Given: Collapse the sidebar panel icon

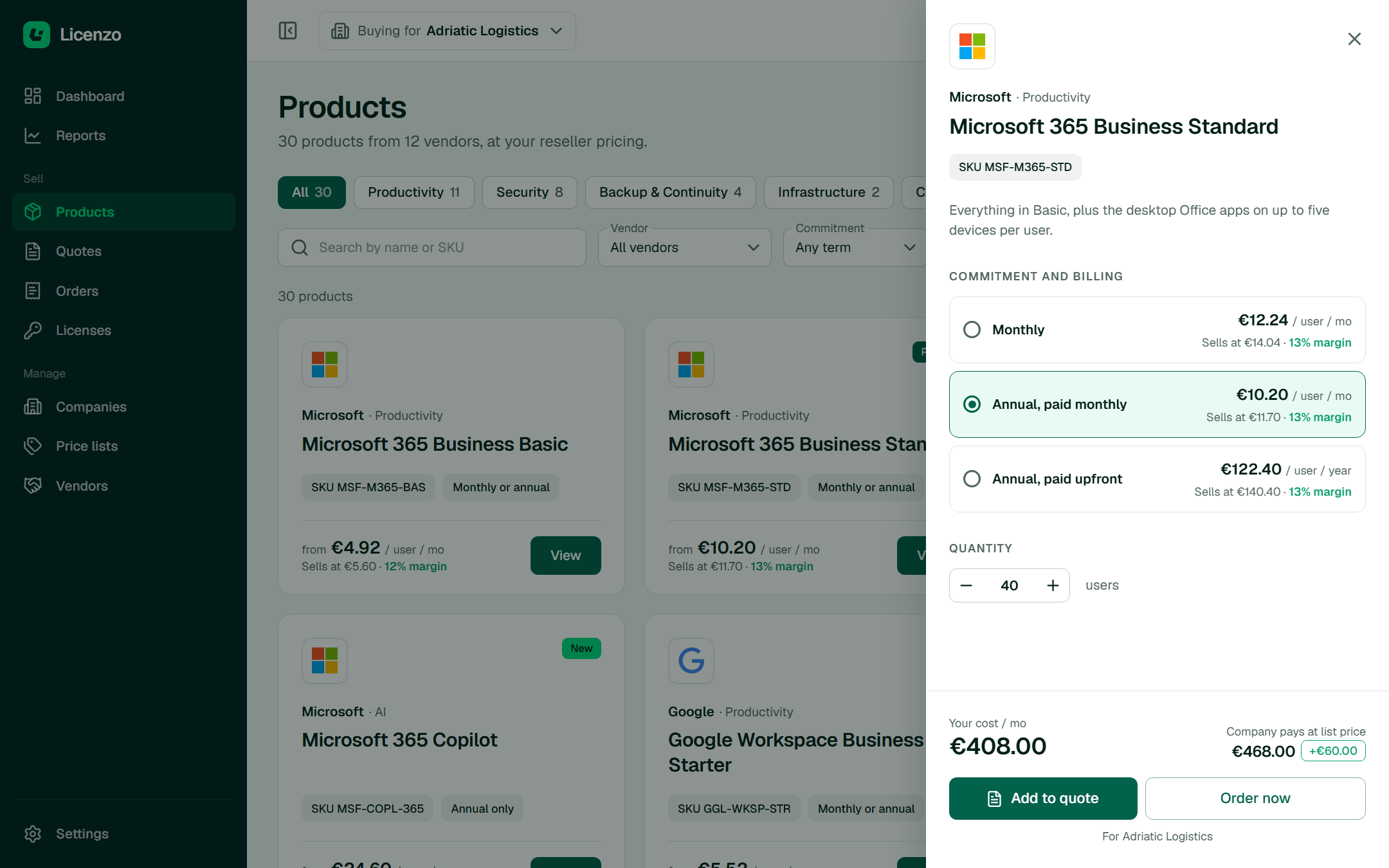Looking at the screenshot, I should [287, 31].
